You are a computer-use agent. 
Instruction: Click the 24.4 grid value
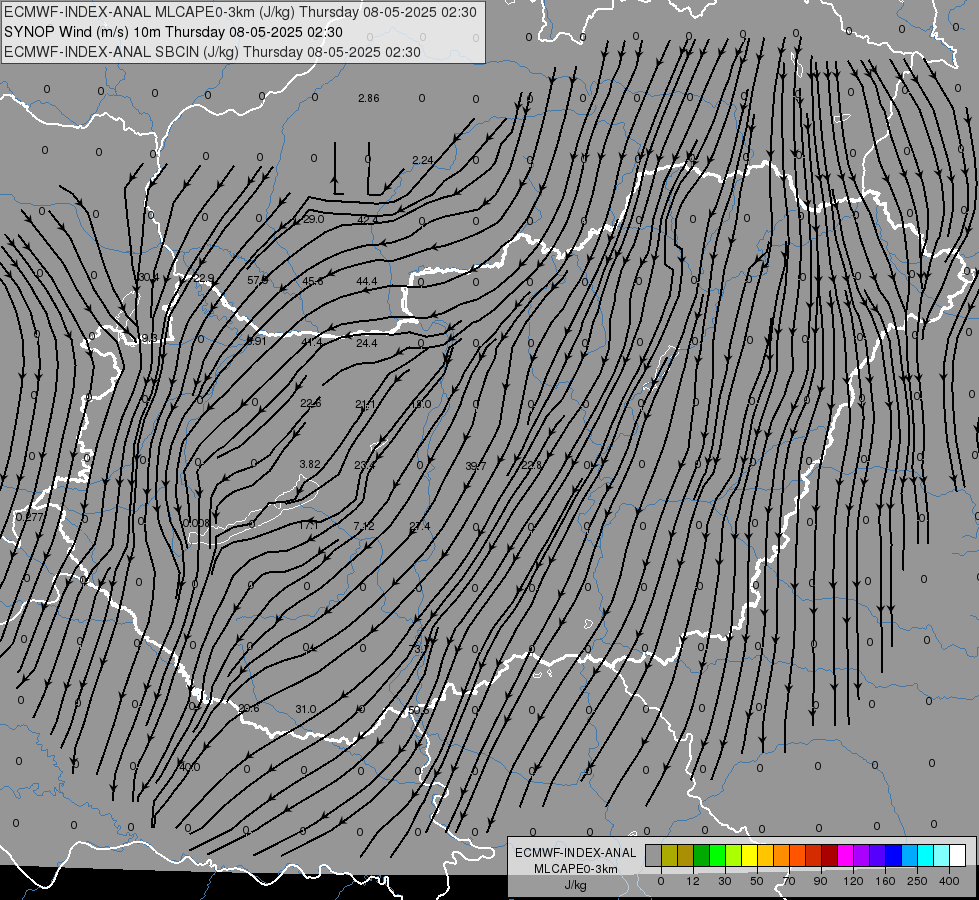[x=367, y=343]
